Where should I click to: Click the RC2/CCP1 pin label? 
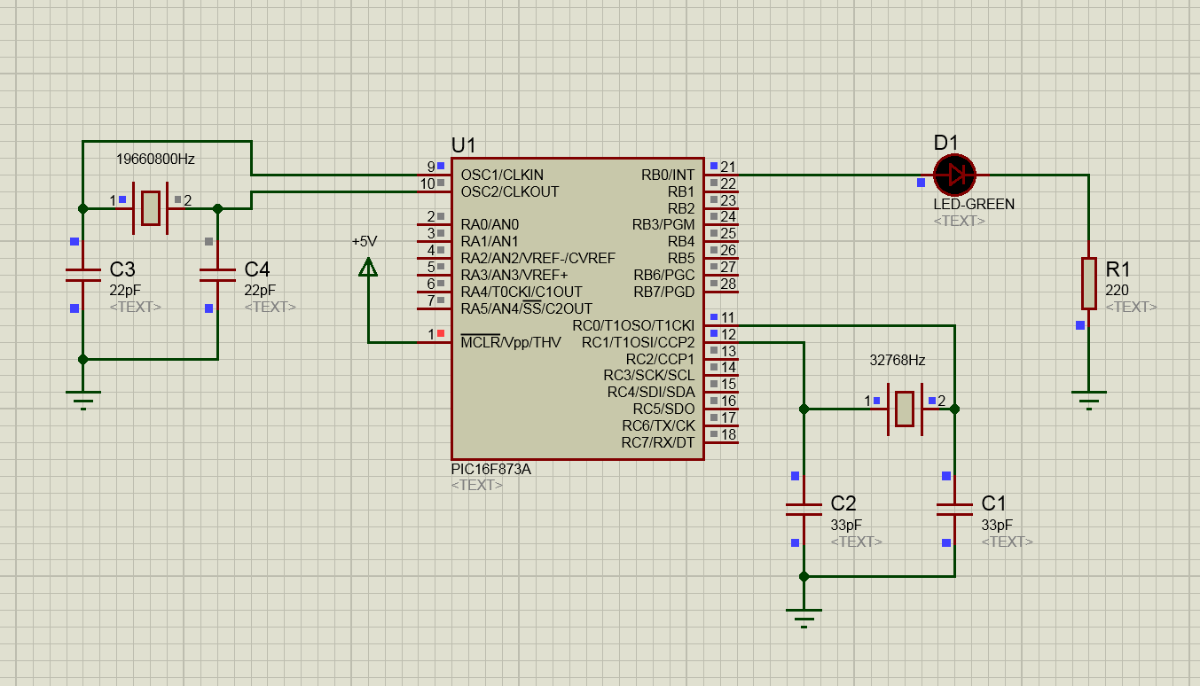[x=660, y=359]
